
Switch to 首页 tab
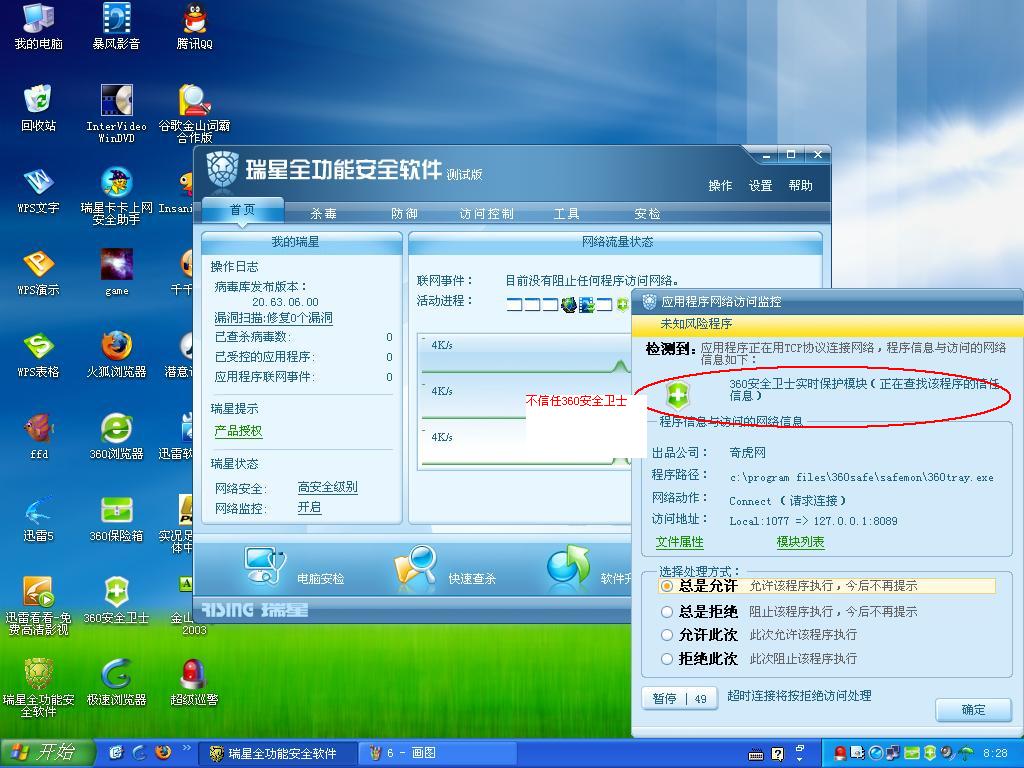[243, 210]
